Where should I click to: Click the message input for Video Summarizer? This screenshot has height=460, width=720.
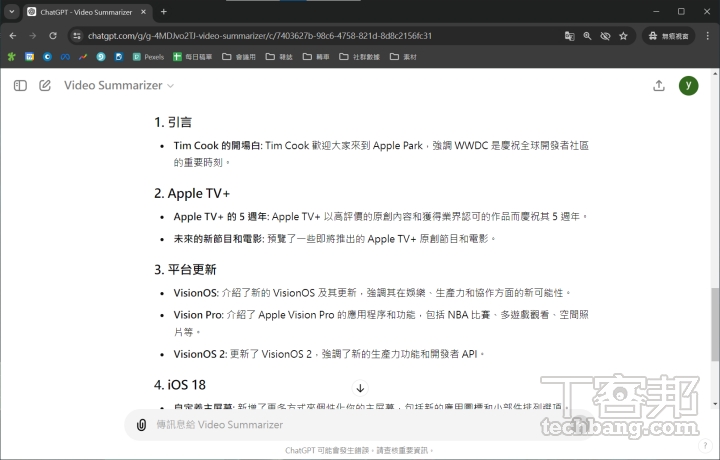coord(358,425)
